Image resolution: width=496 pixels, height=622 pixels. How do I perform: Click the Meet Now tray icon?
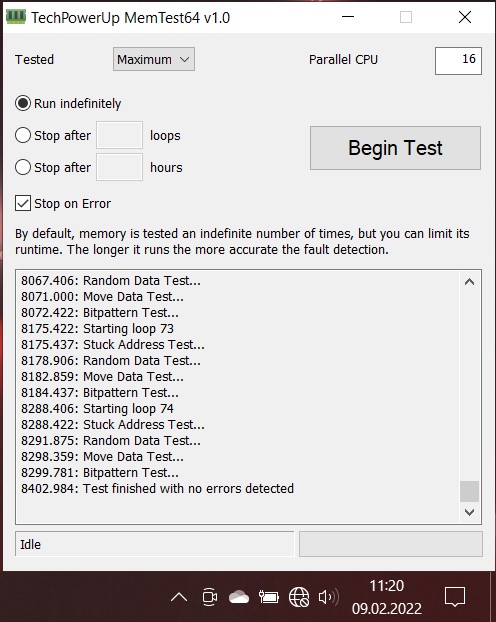(x=210, y=597)
